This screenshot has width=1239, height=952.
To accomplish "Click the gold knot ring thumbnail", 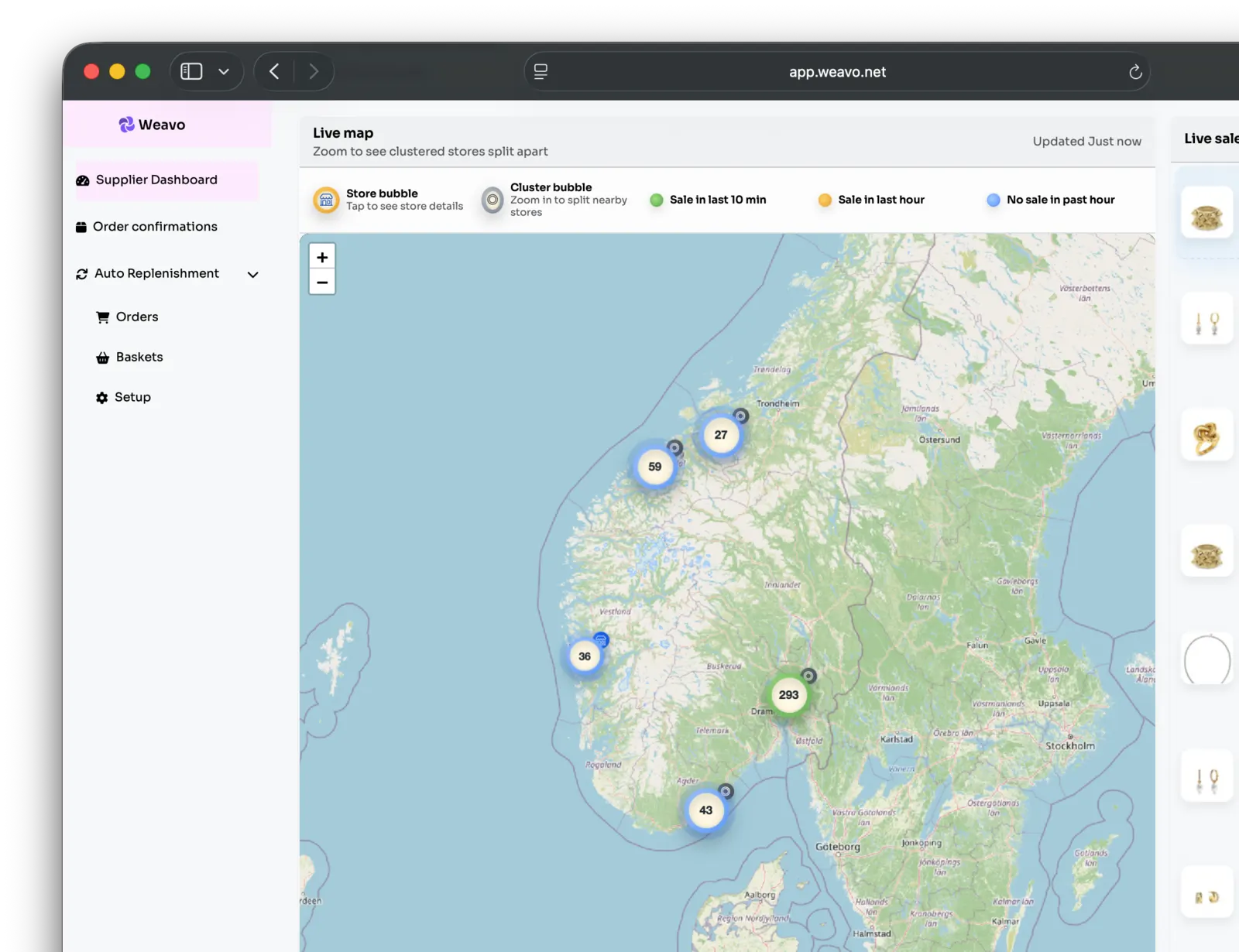I will coord(1206,436).
